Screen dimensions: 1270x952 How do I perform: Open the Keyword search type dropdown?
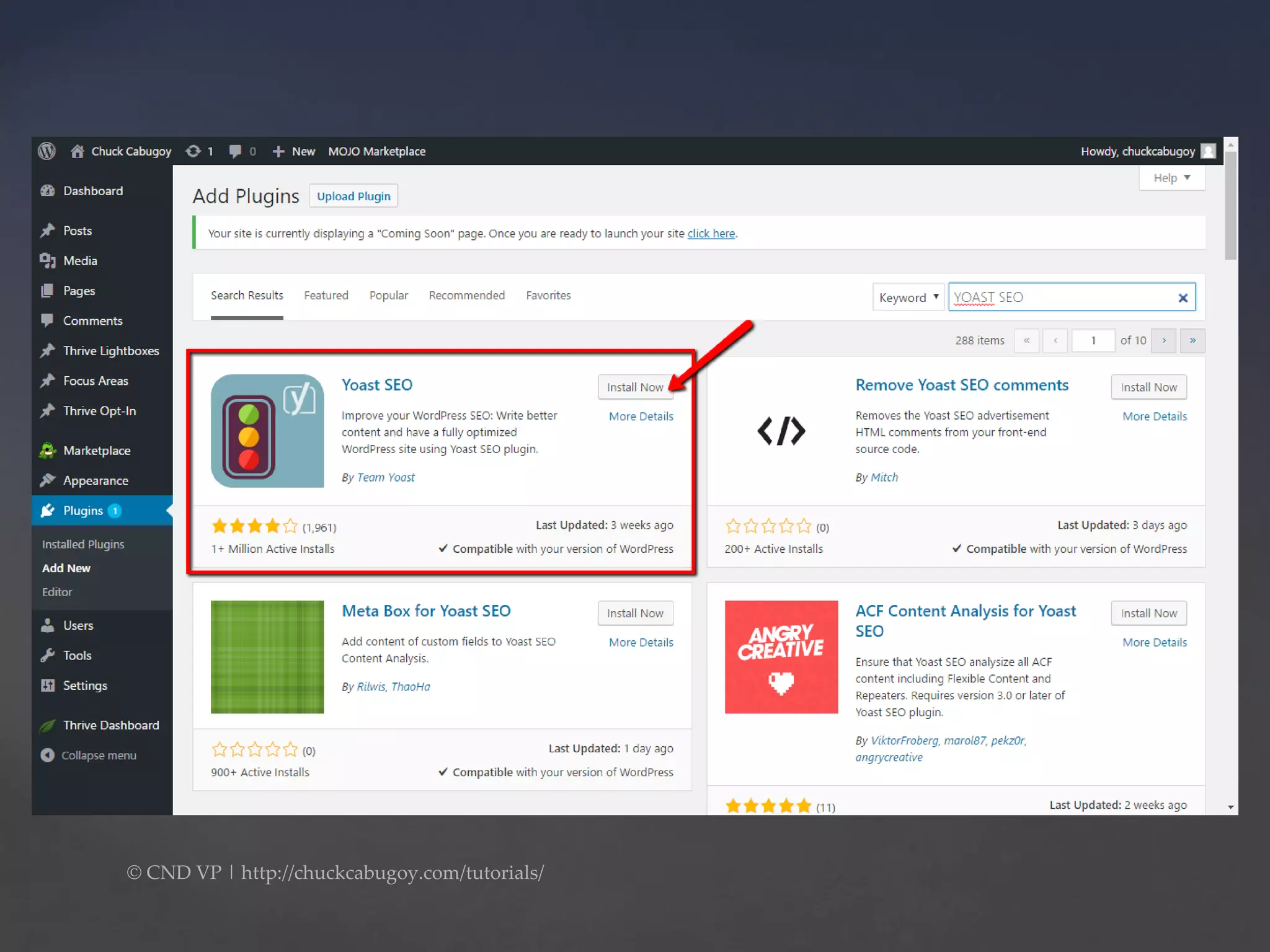[908, 297]
